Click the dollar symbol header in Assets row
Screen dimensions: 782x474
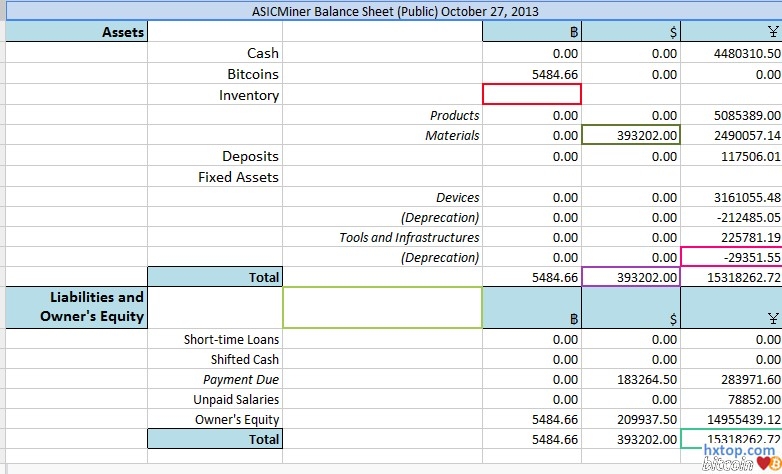(x=673, y=32)
